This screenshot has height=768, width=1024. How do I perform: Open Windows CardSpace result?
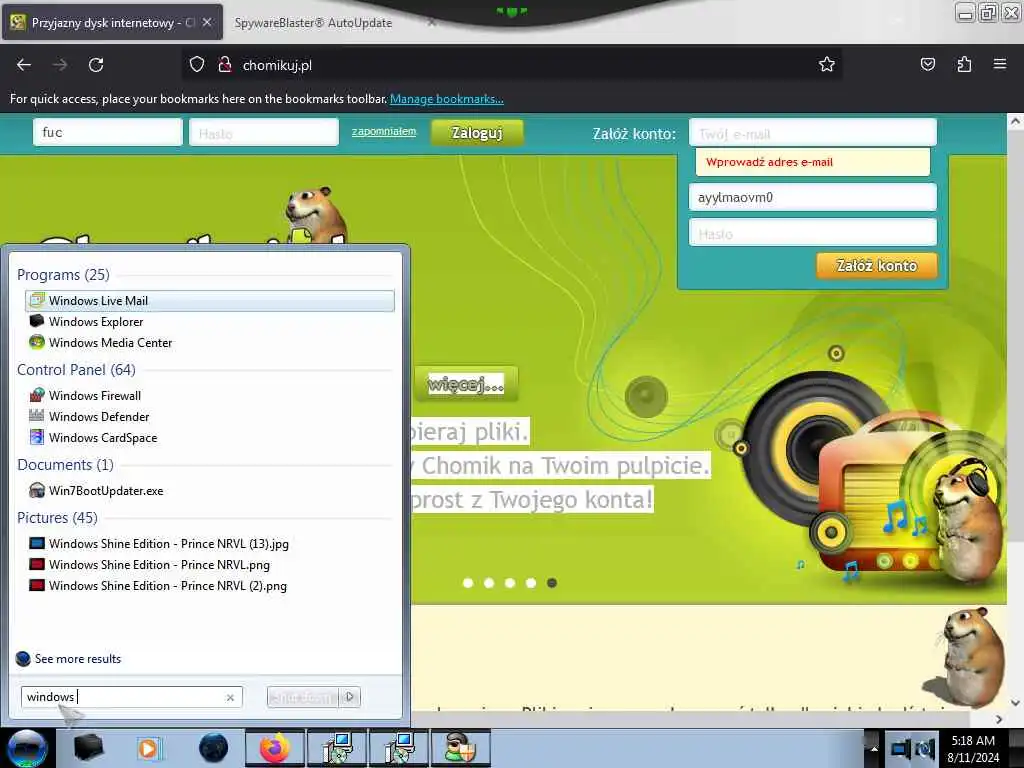(210, 437)
